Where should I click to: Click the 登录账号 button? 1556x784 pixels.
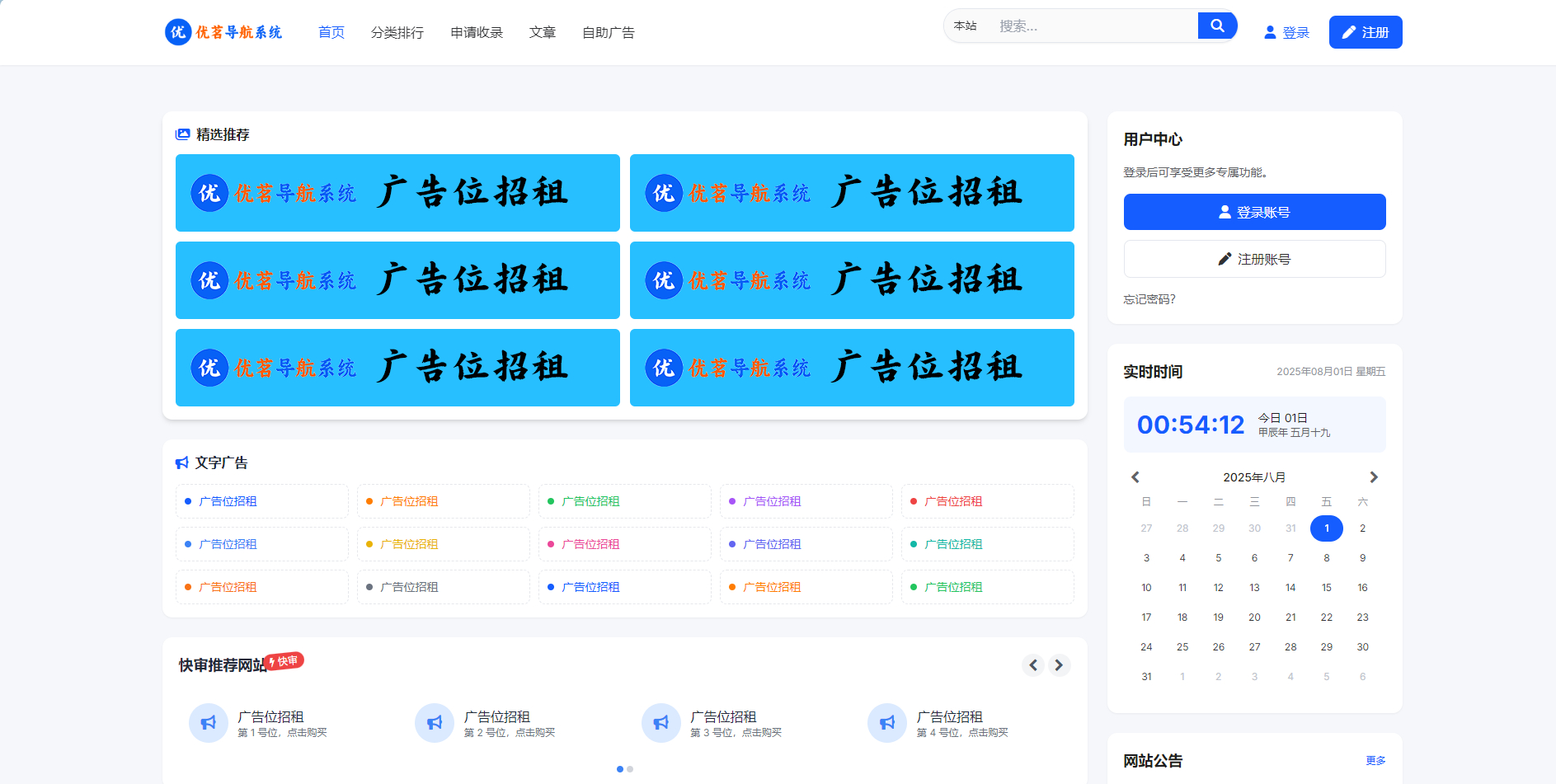[x=1254, y=212]
